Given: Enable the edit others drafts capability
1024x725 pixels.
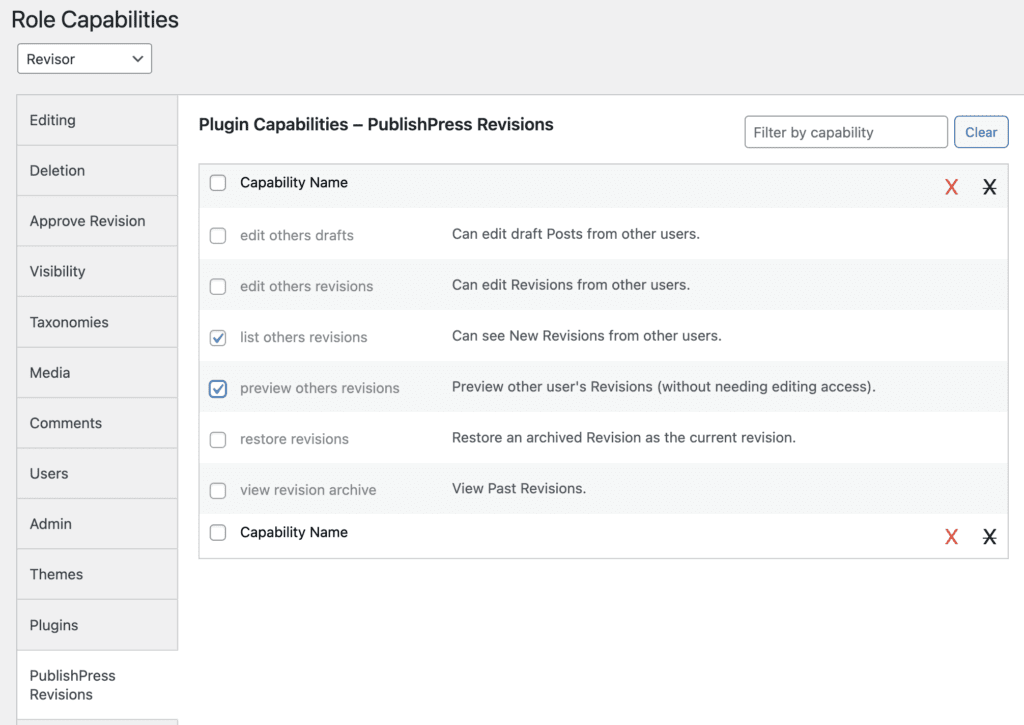Looking at the screenshot, I should 218,236.
